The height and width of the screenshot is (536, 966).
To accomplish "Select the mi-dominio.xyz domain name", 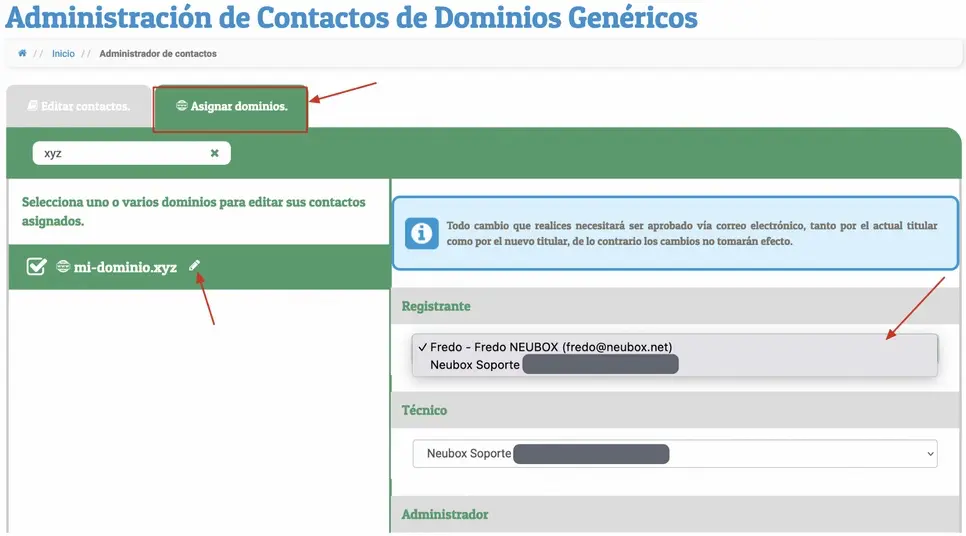I will click(125, 267).
